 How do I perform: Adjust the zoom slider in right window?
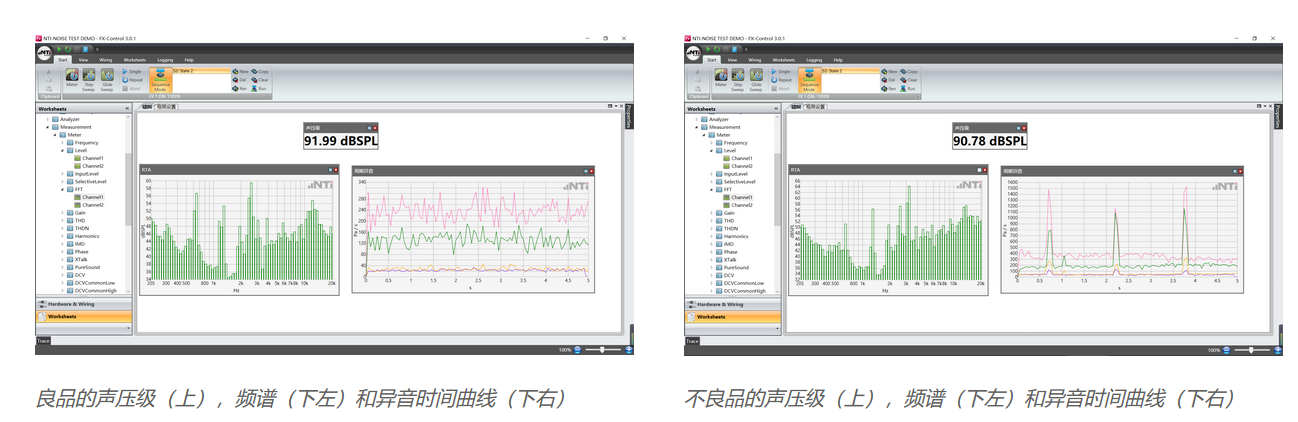(1250, 350)
